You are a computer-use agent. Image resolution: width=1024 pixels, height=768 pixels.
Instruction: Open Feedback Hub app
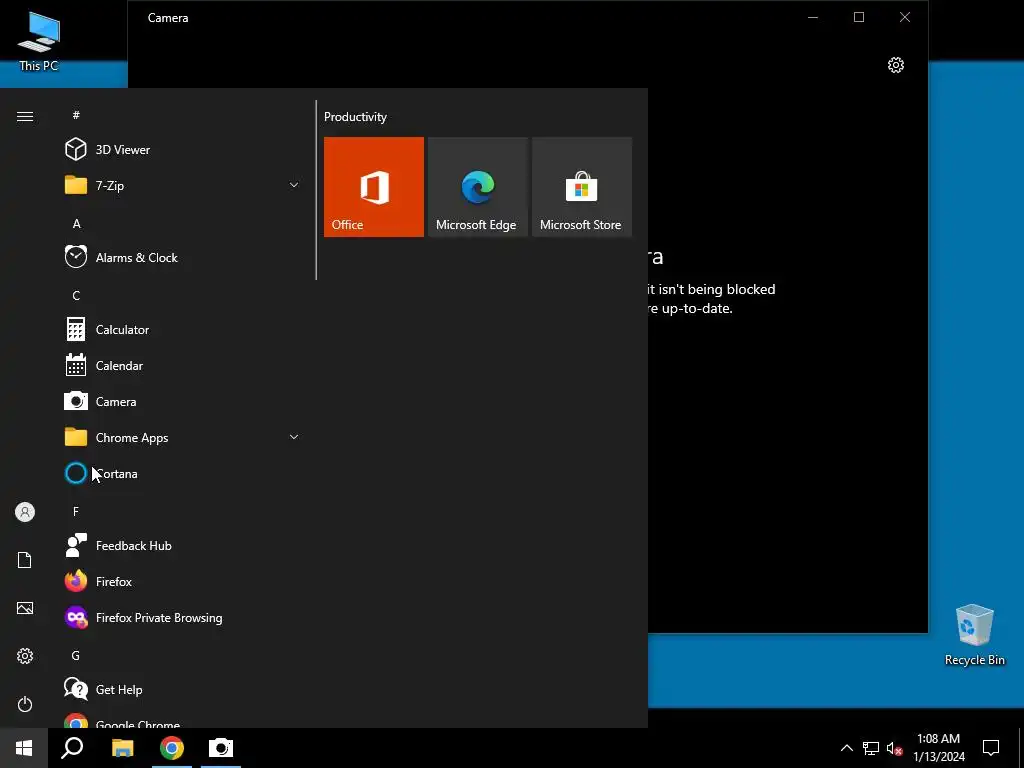(183, 545)
